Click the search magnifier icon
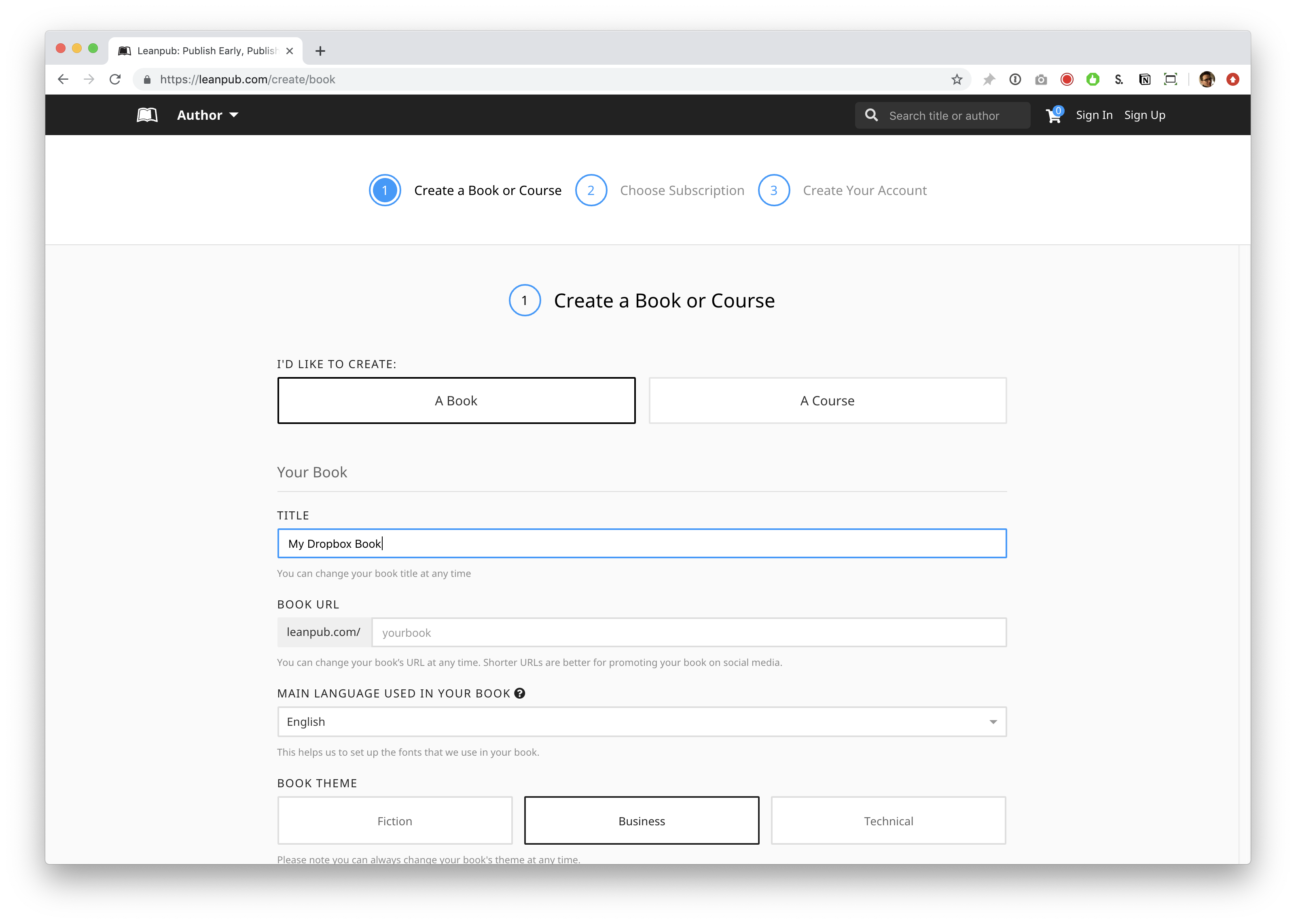Viewport: 1296px width, 924px height. [x=871, y=116]
